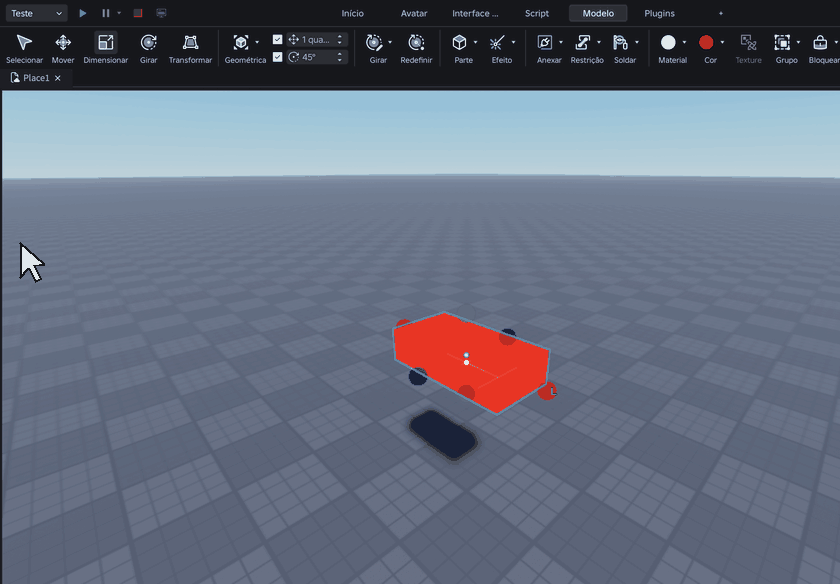Expand the Parte dropdown arrow
Viewport: 840px width, 584px height.
click(475, 42)
